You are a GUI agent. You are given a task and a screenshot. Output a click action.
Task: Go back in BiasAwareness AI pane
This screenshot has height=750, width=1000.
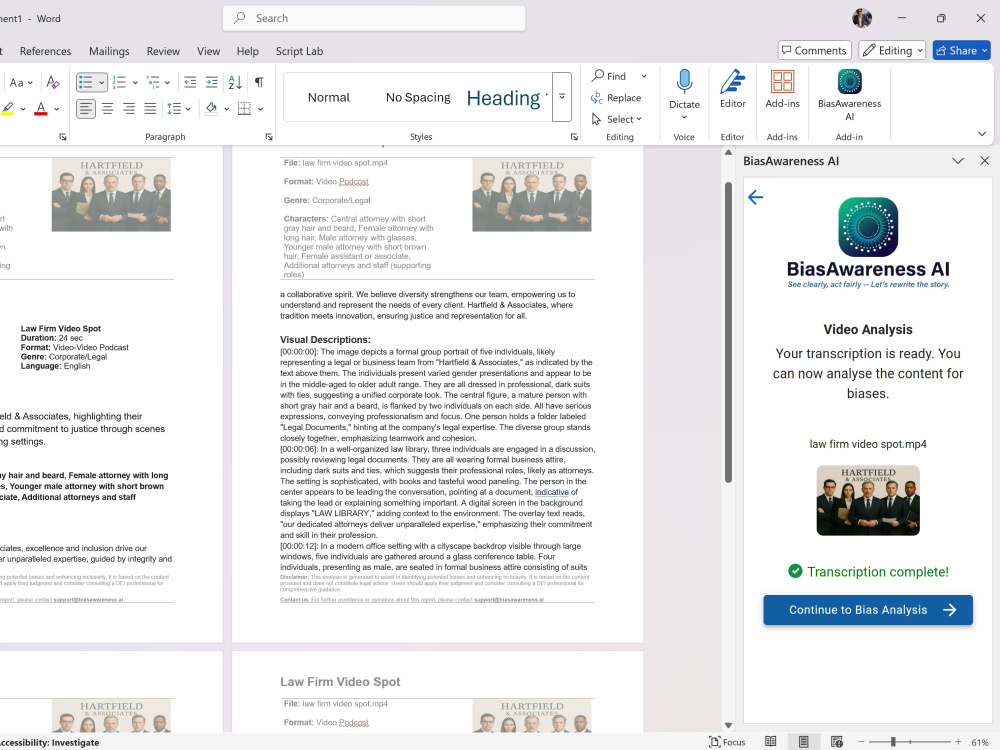[x=756, y=197]
